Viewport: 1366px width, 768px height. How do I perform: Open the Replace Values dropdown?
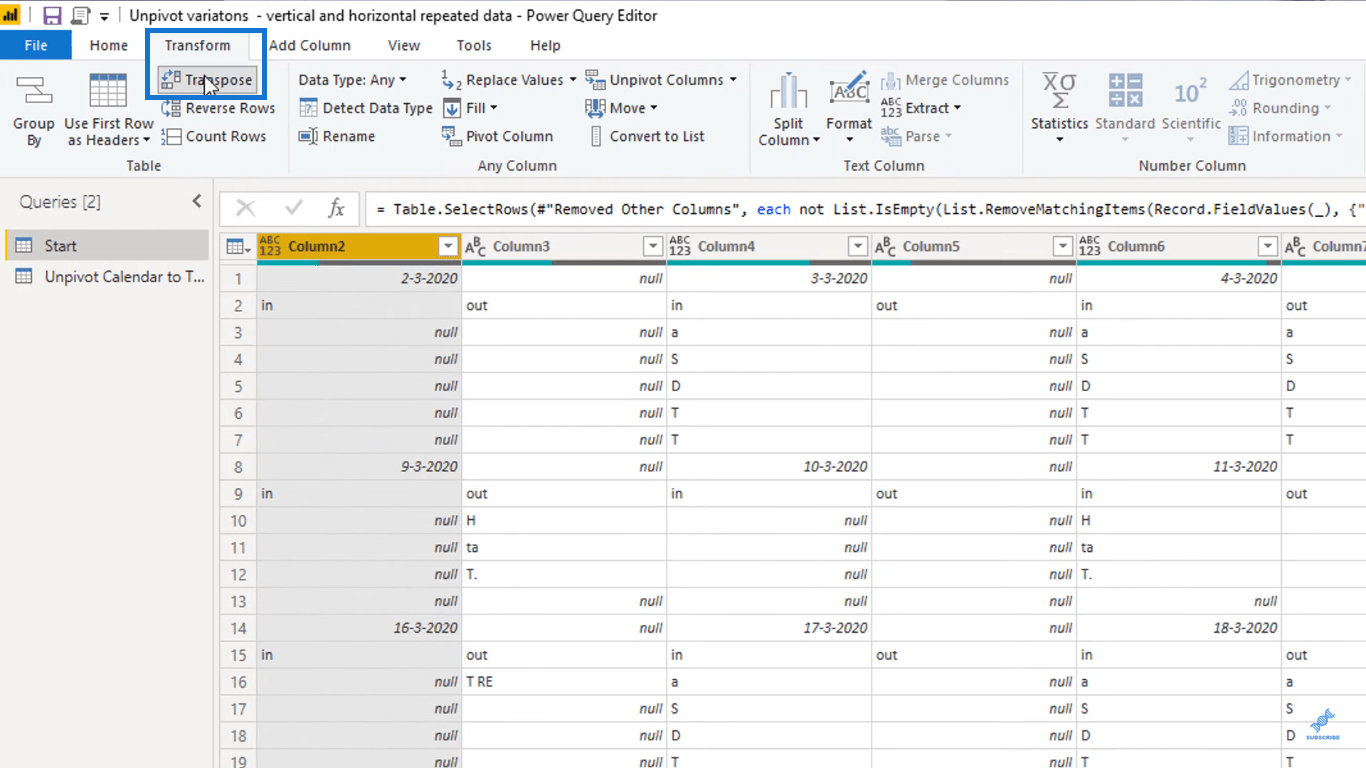[x=509, y=80]
